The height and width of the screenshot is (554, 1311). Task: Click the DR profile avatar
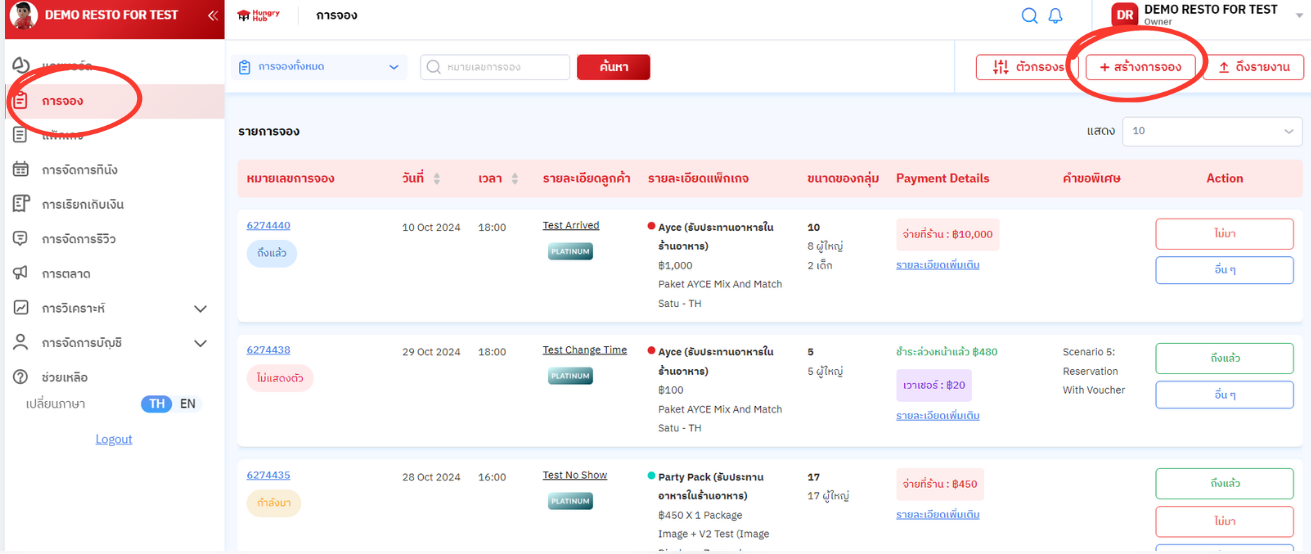(1125, 15)
